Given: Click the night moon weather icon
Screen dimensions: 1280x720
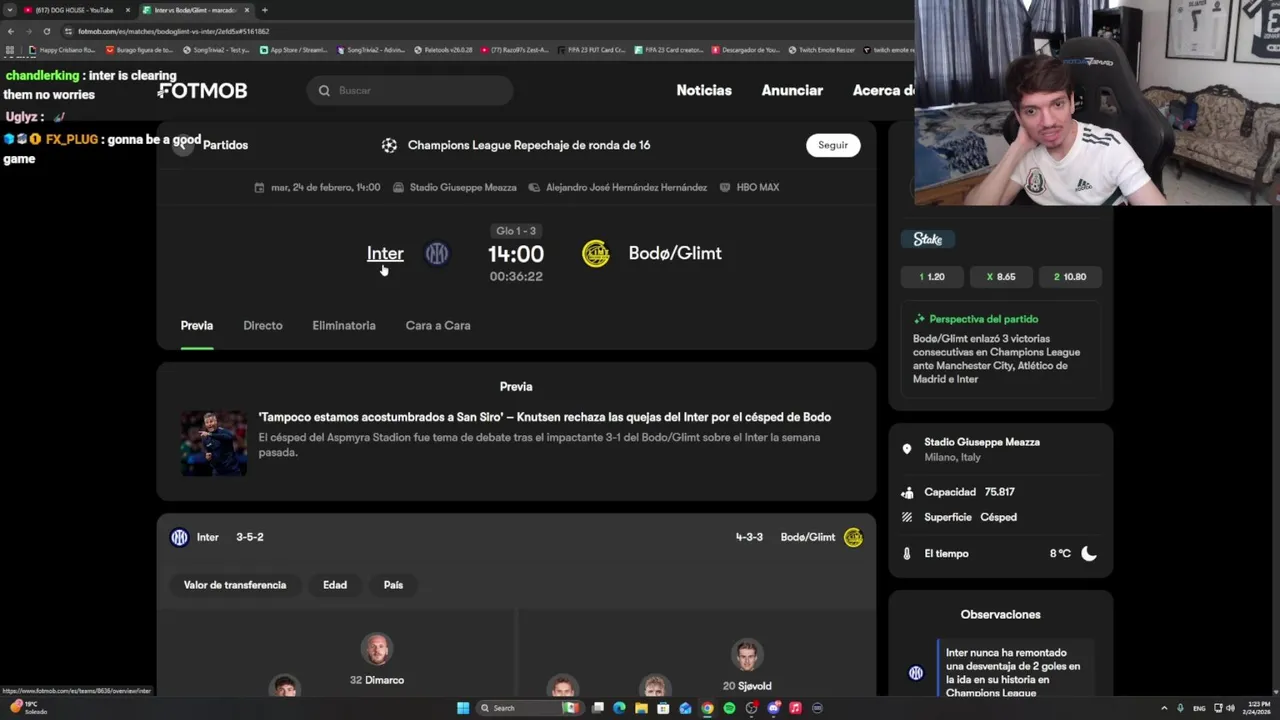Looking at the screenshot, I should [1089, 553].
